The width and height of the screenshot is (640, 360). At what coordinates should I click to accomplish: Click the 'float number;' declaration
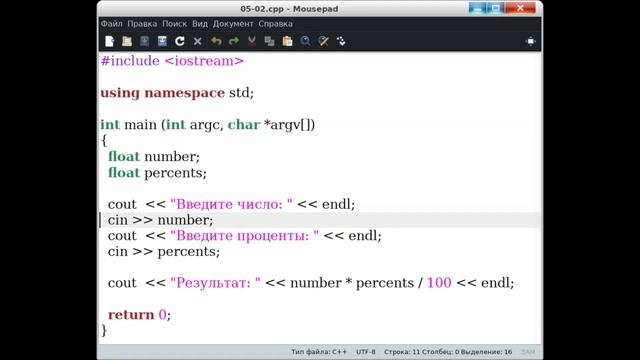click(154, 156)
